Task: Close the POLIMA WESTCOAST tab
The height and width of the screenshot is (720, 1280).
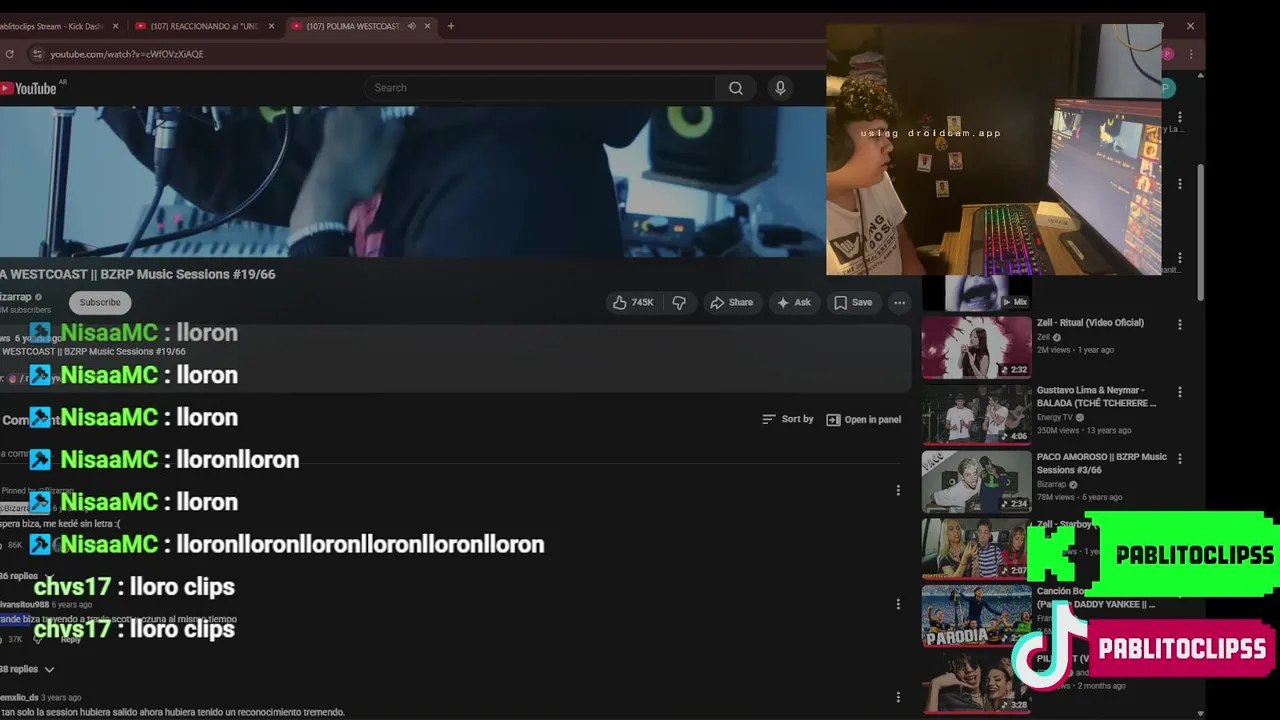Action: [427, 26]
